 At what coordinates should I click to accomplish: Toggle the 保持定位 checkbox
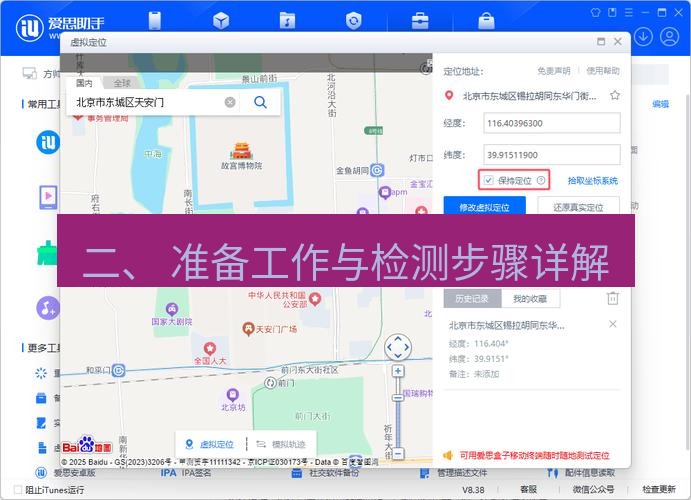coord(488,180)
